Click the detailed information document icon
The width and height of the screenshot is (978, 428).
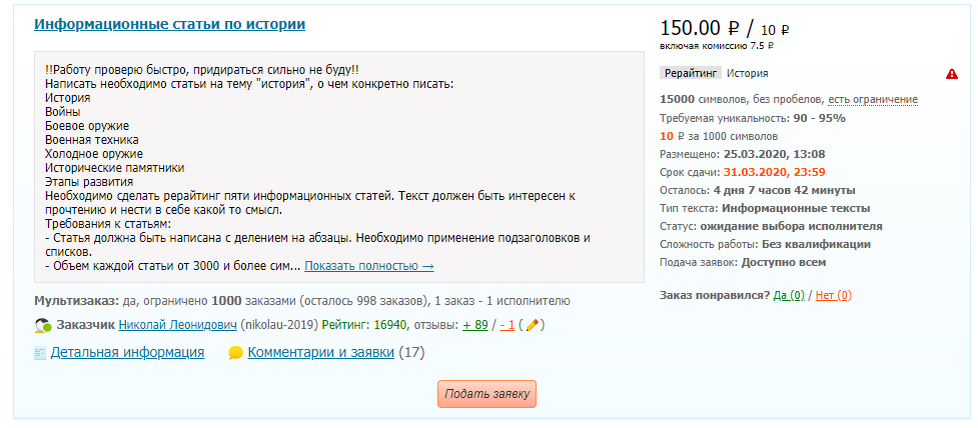coord(40,353)
